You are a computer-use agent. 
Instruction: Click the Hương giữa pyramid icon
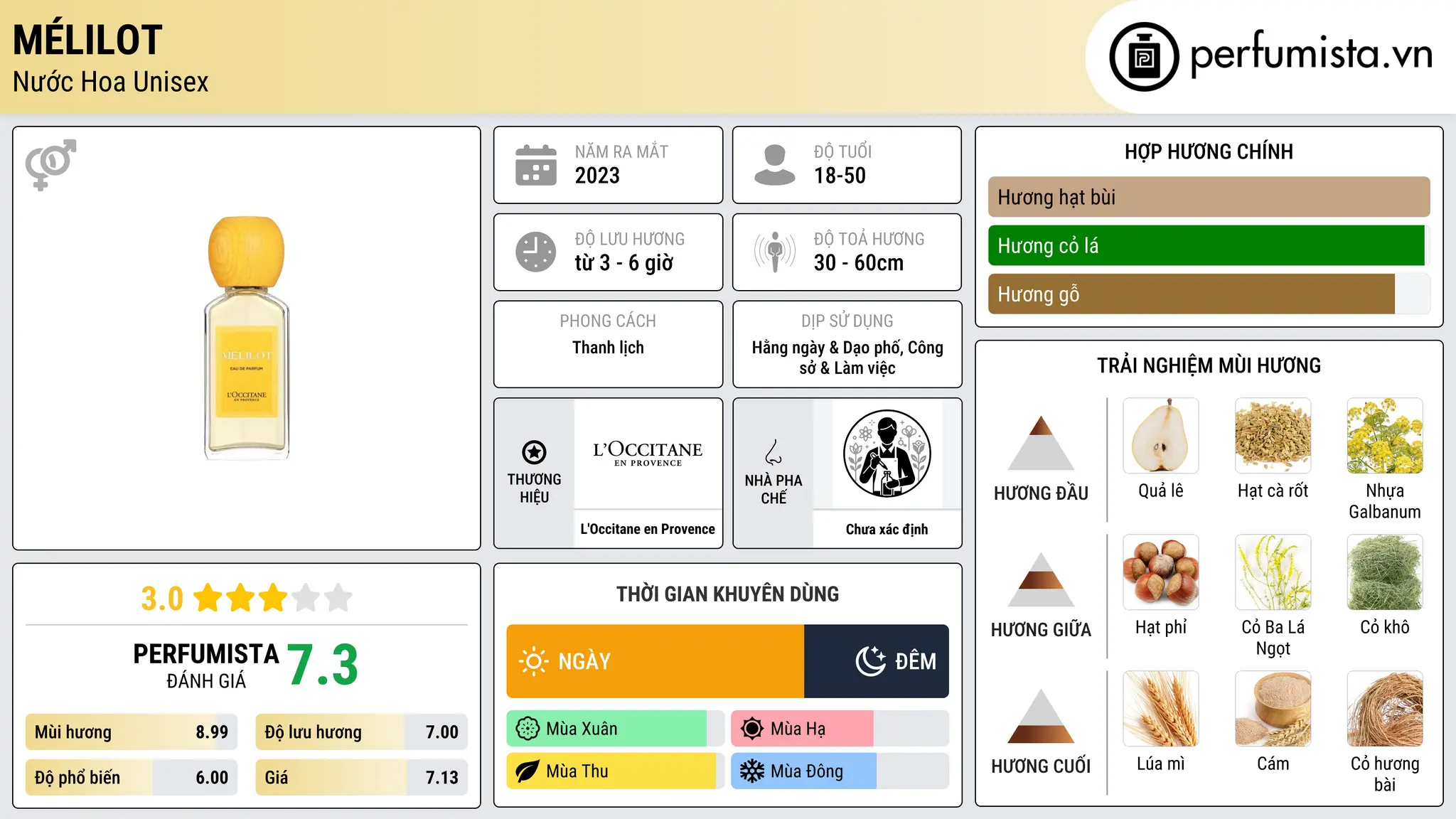click(1041, 579)
